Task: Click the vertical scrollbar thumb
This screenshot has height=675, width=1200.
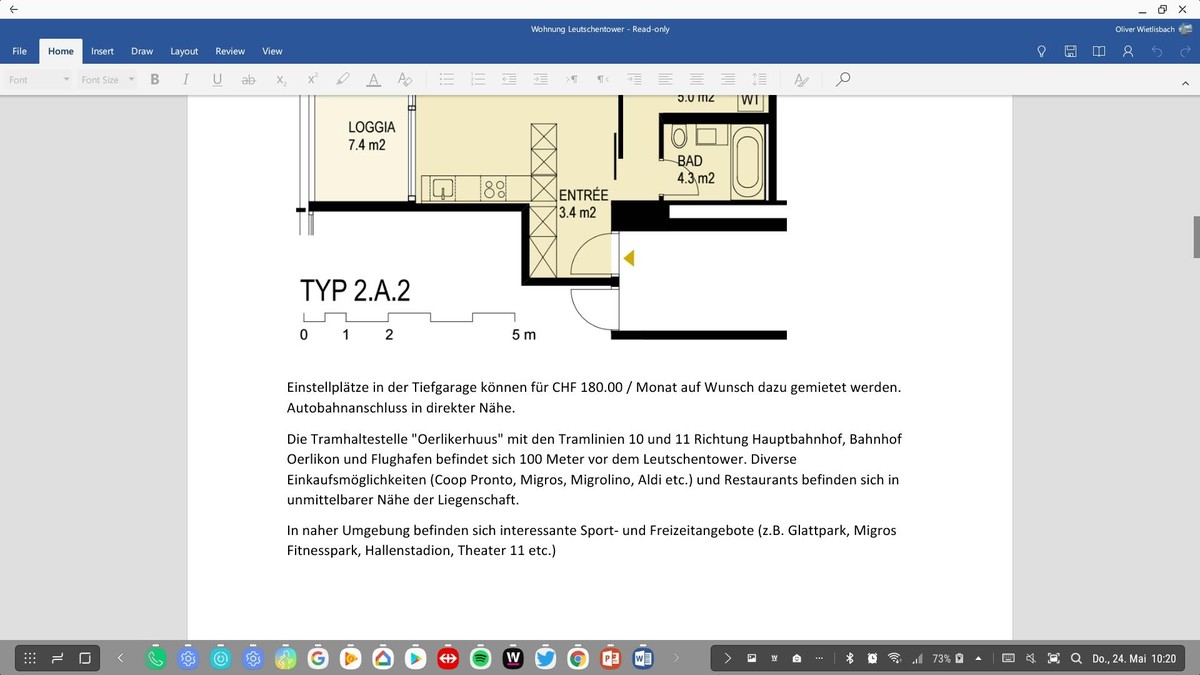Action: click(x=1196, y=236)
